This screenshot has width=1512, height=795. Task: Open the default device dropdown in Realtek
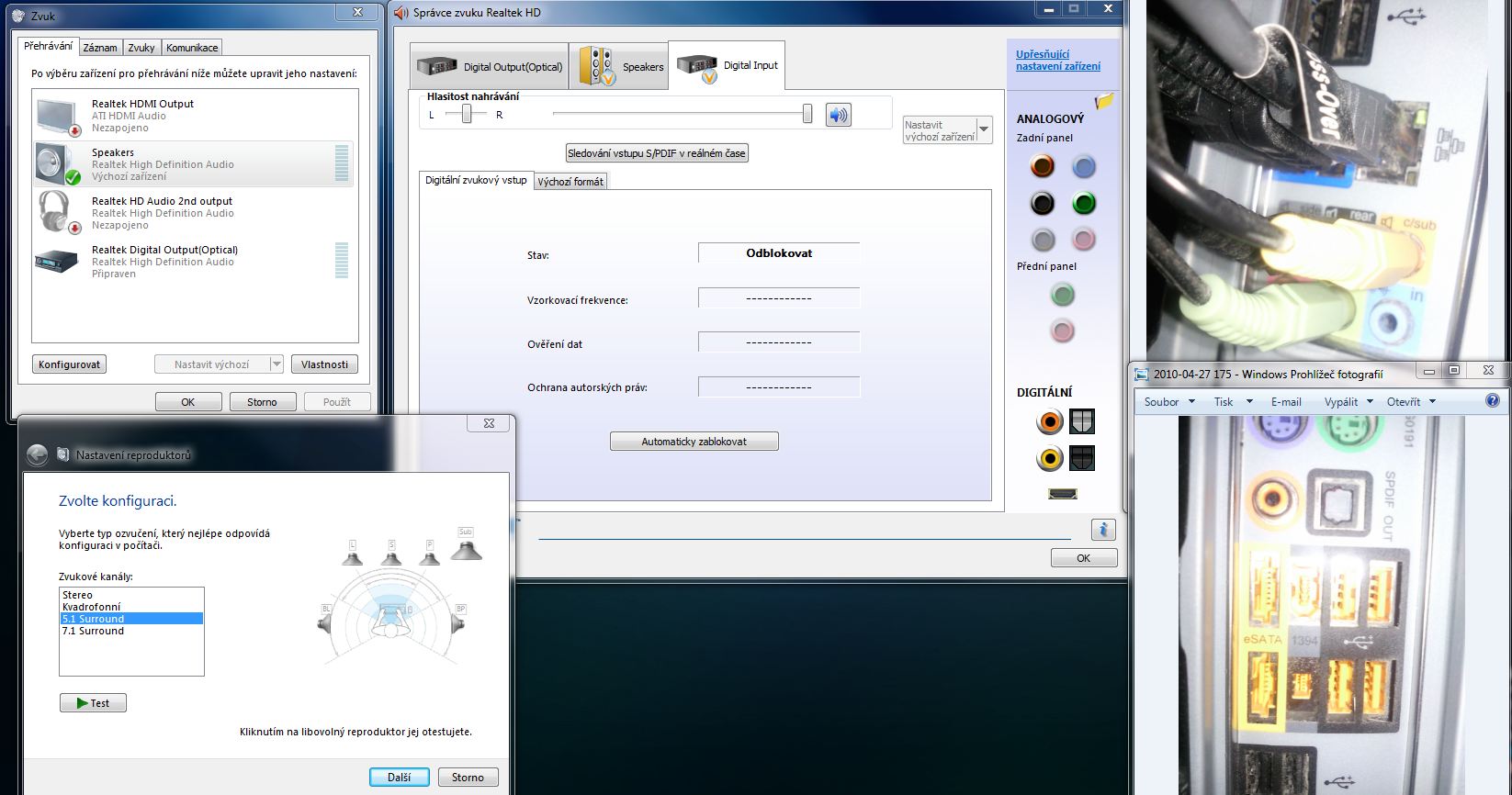pyautogui.click(x=984, y=129)
